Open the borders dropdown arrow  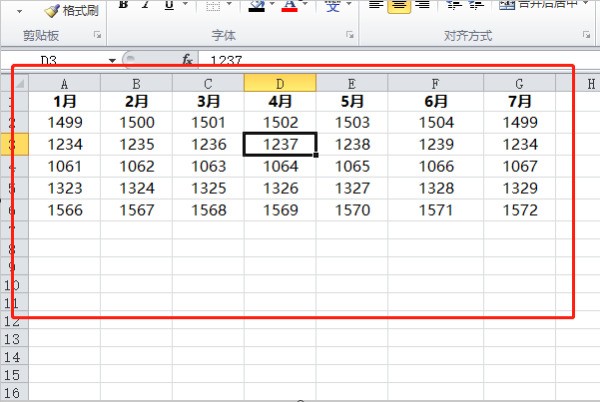point(229,6)
